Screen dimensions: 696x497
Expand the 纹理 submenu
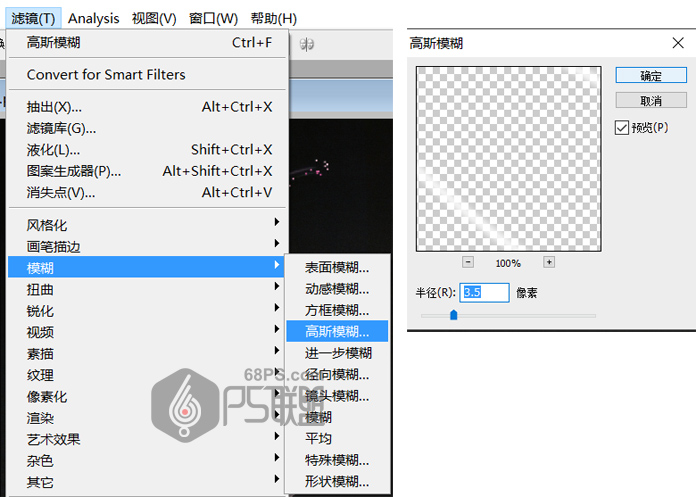point(148,375)
